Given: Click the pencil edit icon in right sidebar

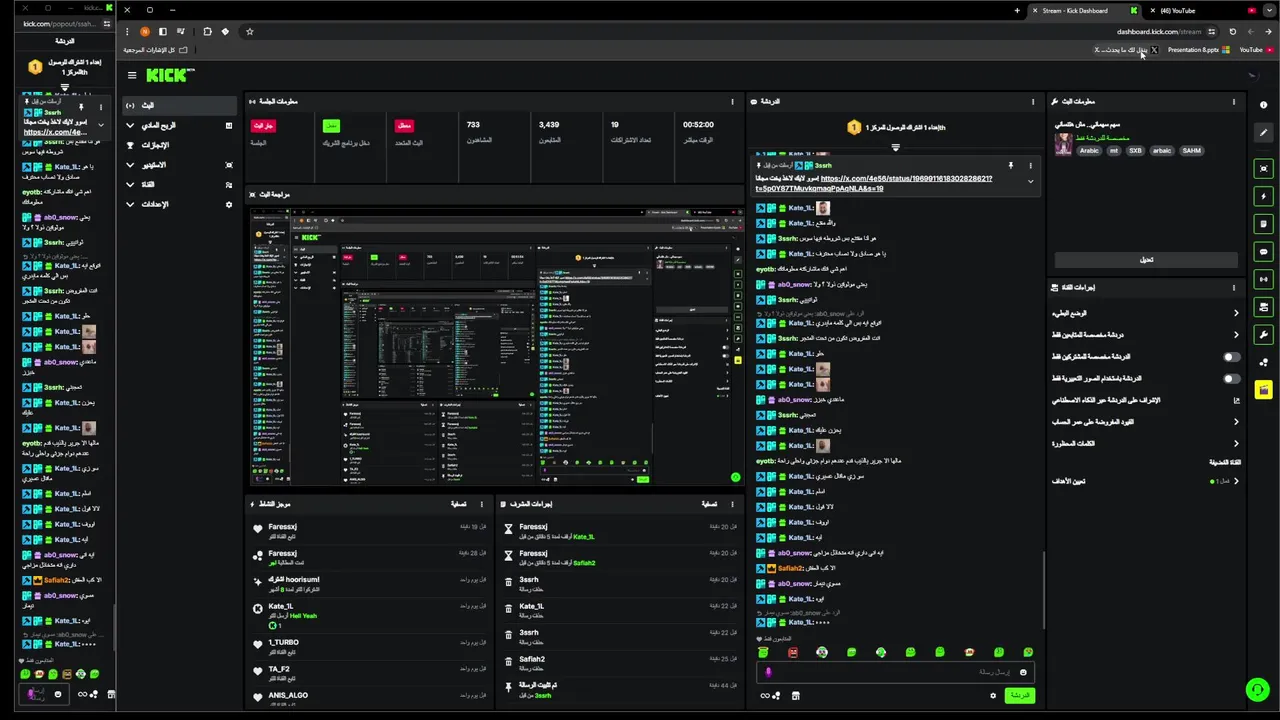Looking at the screenshot, I should click(1264, 132).
